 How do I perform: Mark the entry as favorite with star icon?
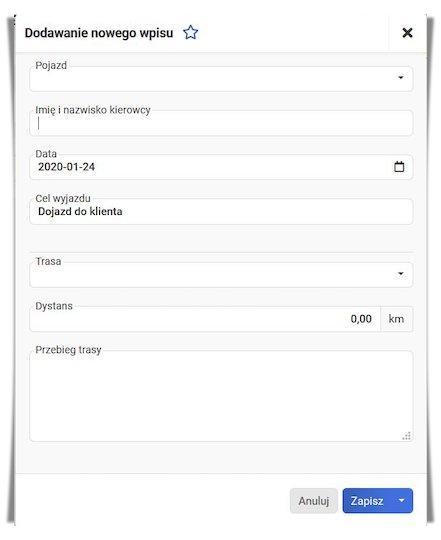coord(190,33)
